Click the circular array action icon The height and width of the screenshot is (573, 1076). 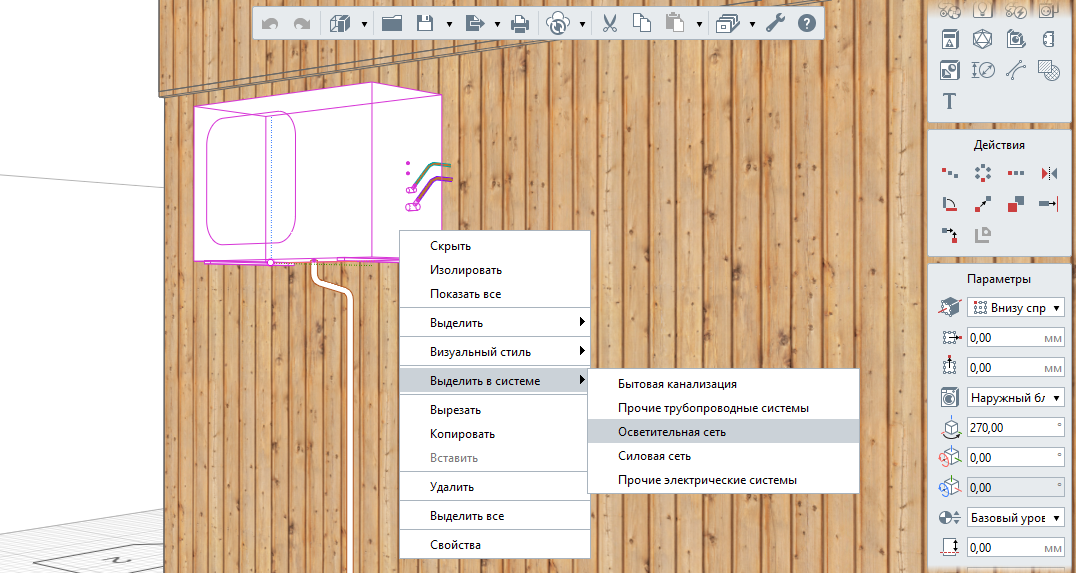click(x=983, y=173)
